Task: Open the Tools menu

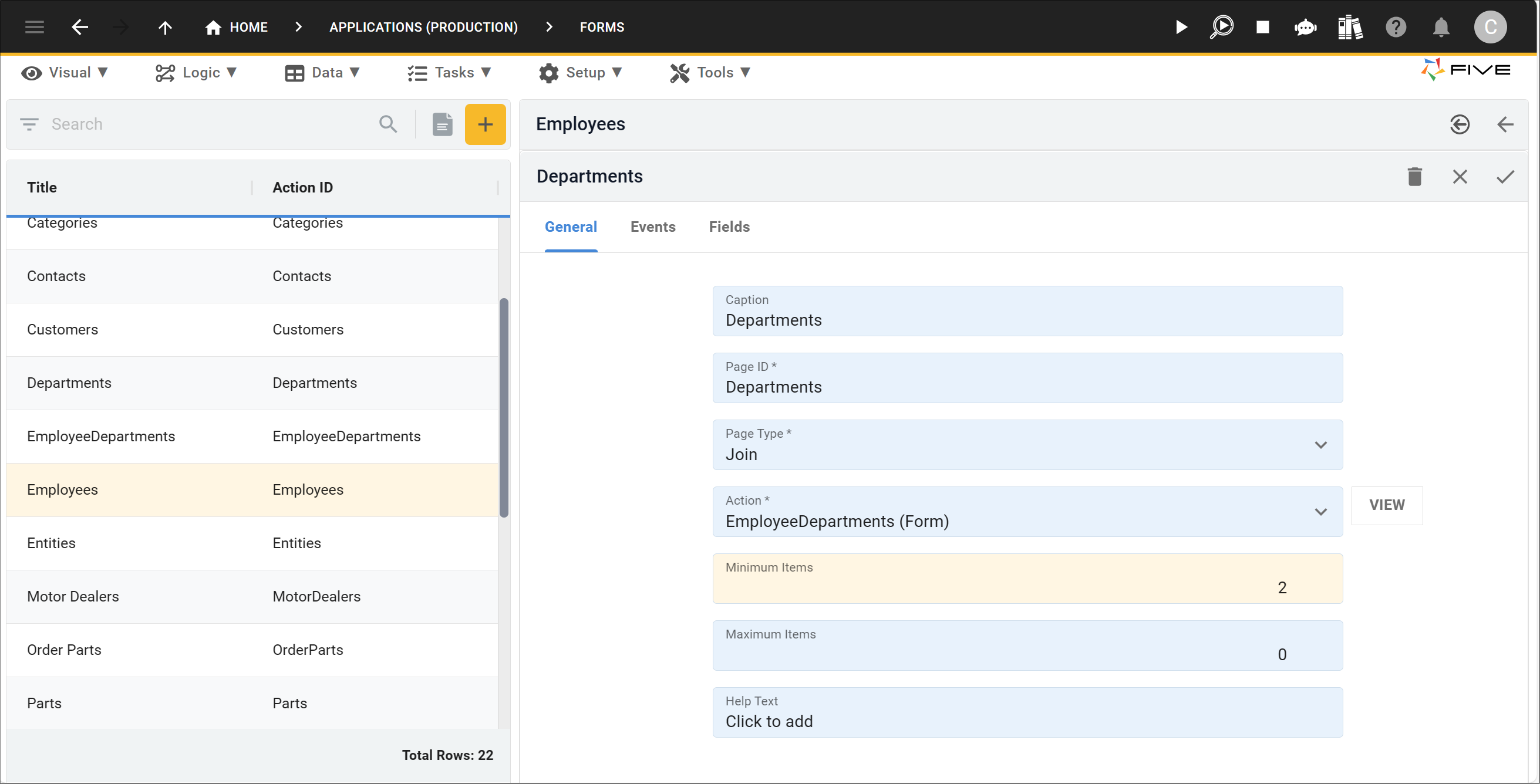Action: coord(710,72)
